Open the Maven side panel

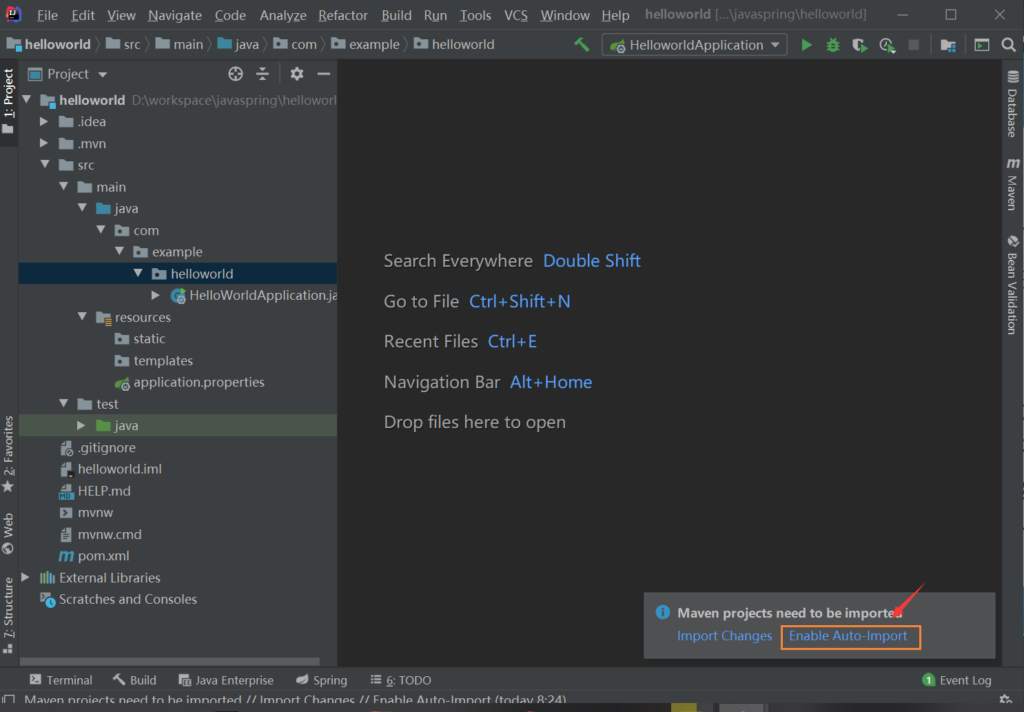tap(1012, 184)
